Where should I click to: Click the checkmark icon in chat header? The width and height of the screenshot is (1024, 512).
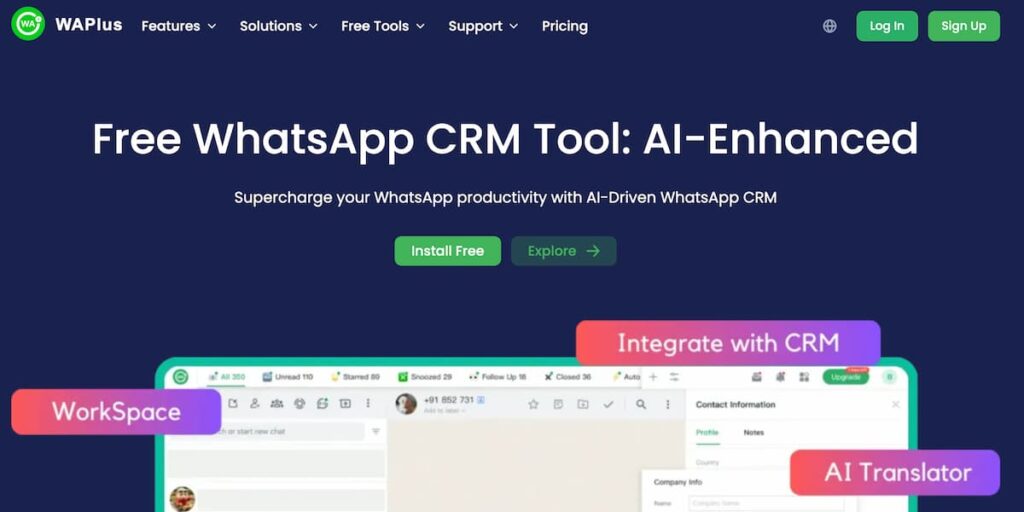pyautogui.click(x=609, y=404)
